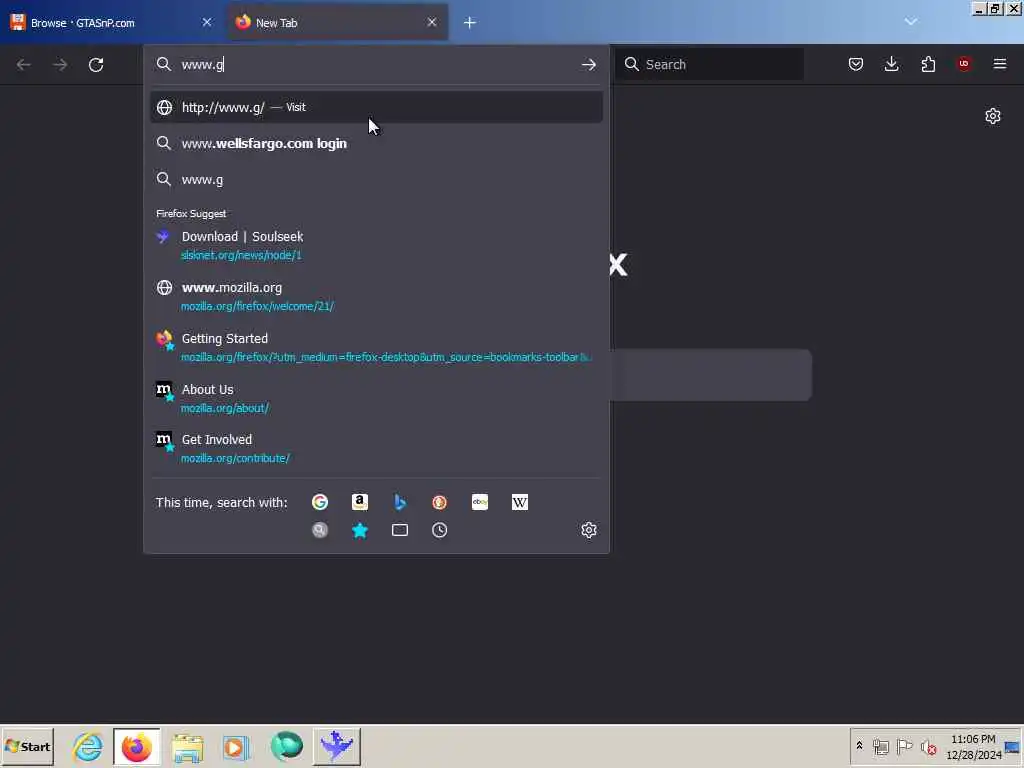Image resolution: width=1024 pixels, height=768 pixels.
Task: Reload the current page
Action: click(96, 65)
